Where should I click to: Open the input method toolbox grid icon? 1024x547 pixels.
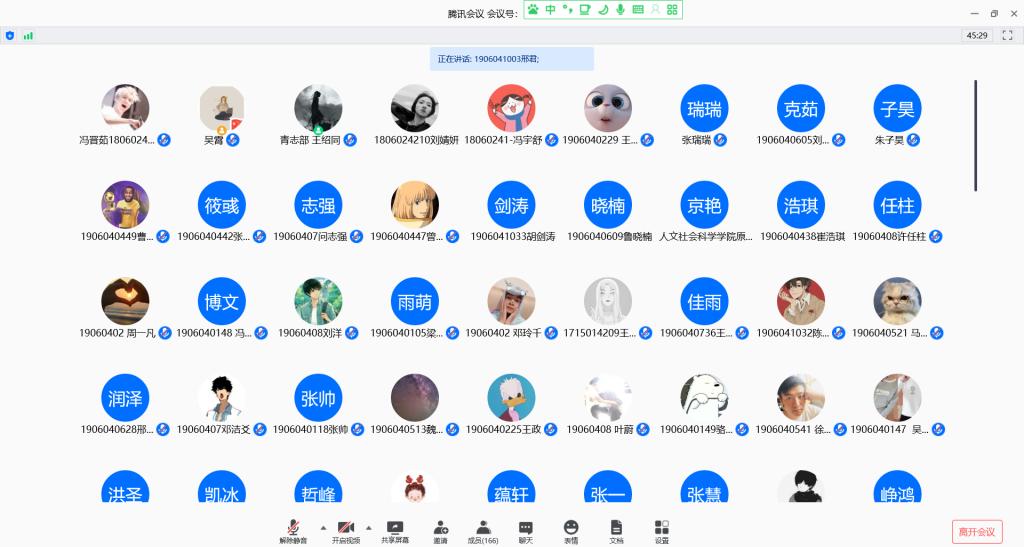click(672, 10)
